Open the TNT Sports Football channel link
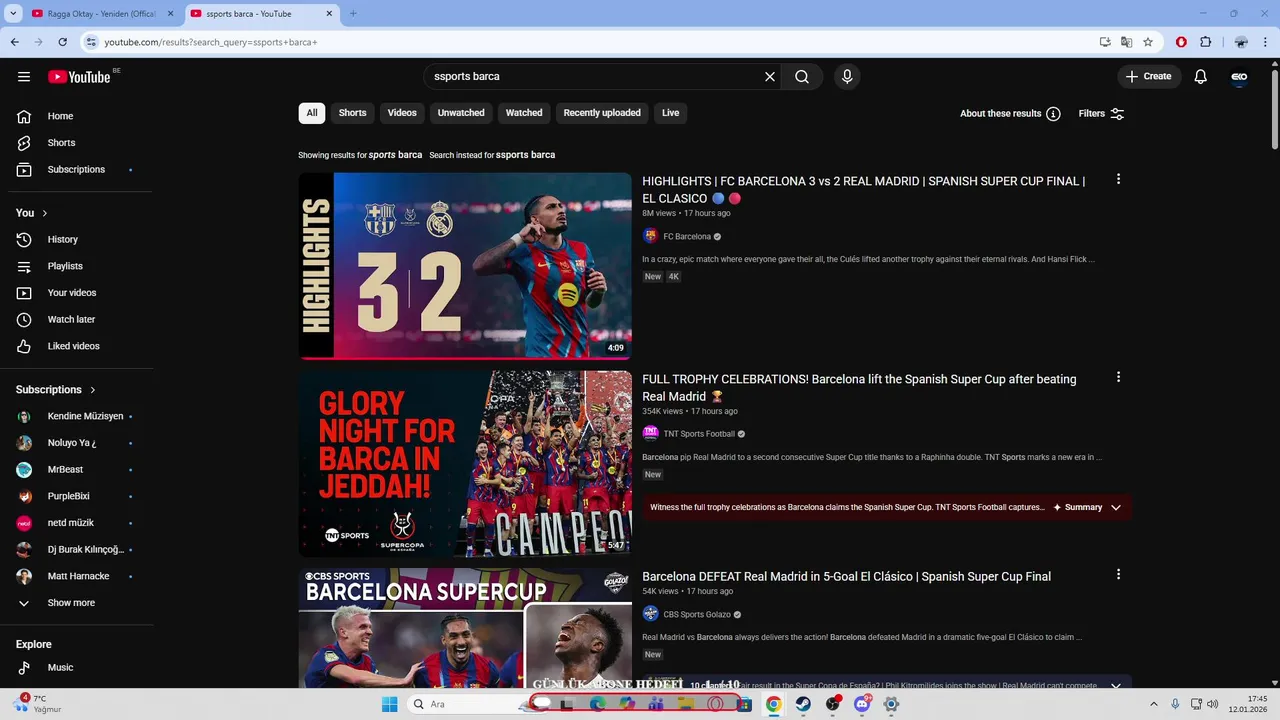Screen dimensions: 1280x720 [x=699, y=434]
